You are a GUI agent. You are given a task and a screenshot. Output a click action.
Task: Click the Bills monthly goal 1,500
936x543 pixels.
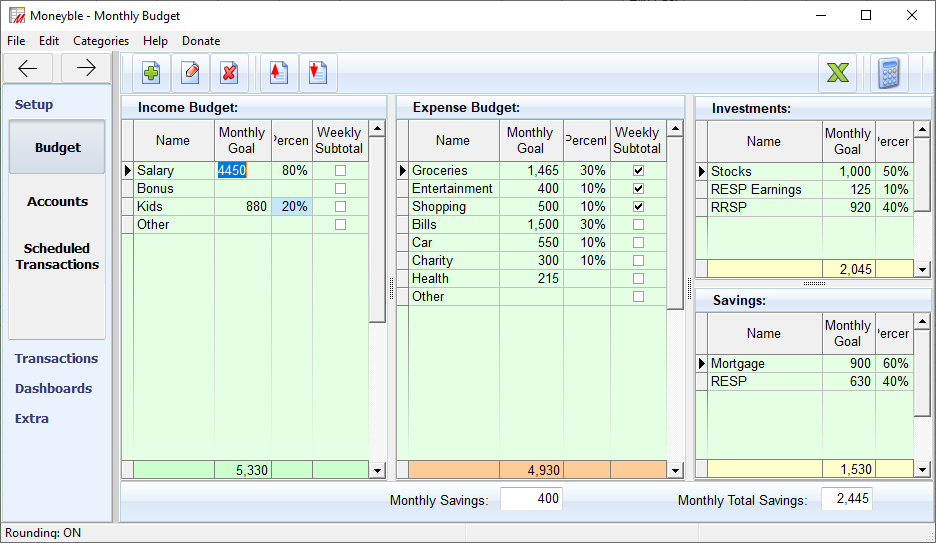[531, 225]
